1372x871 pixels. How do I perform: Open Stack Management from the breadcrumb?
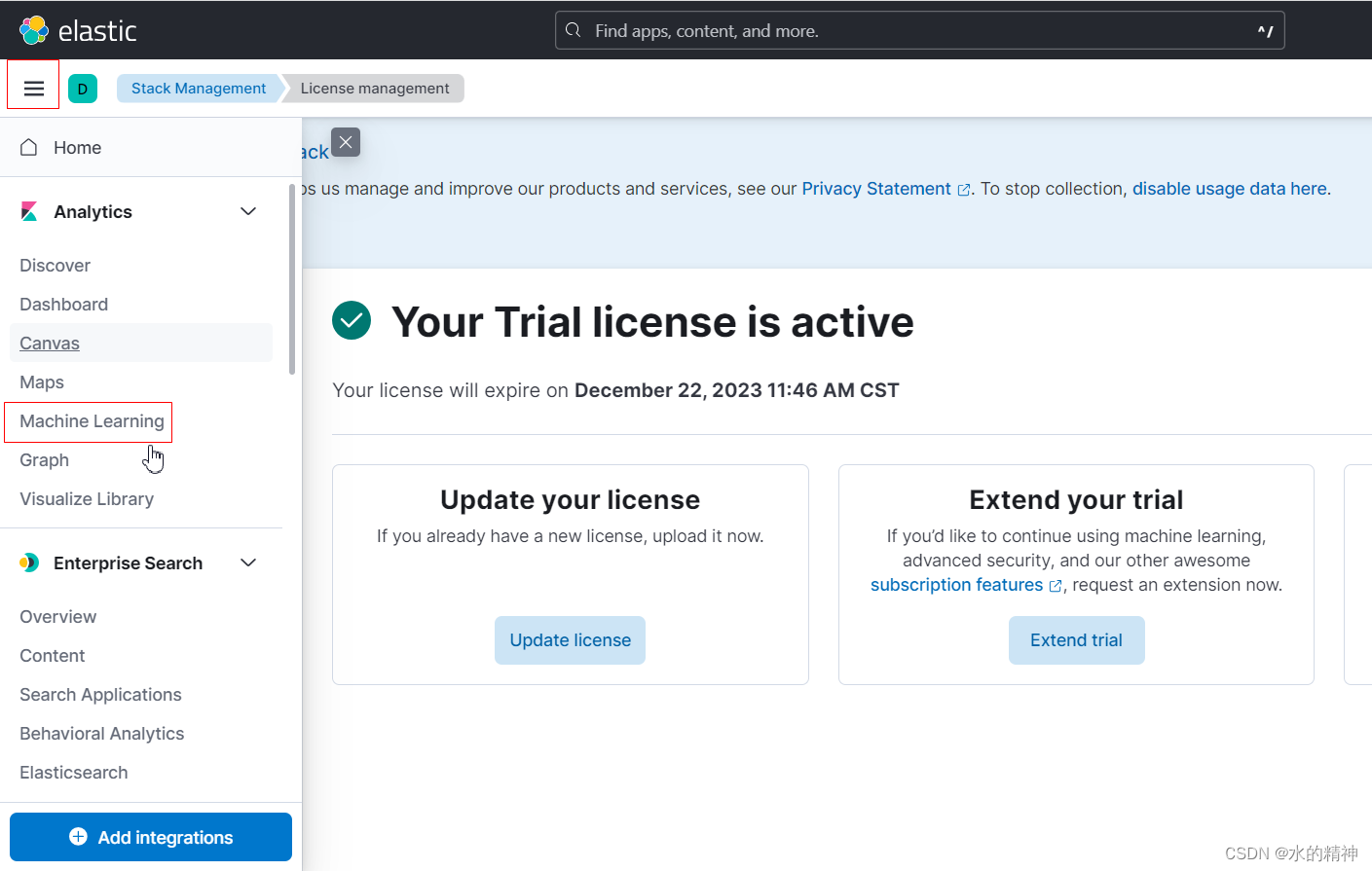tap(198, 88)
